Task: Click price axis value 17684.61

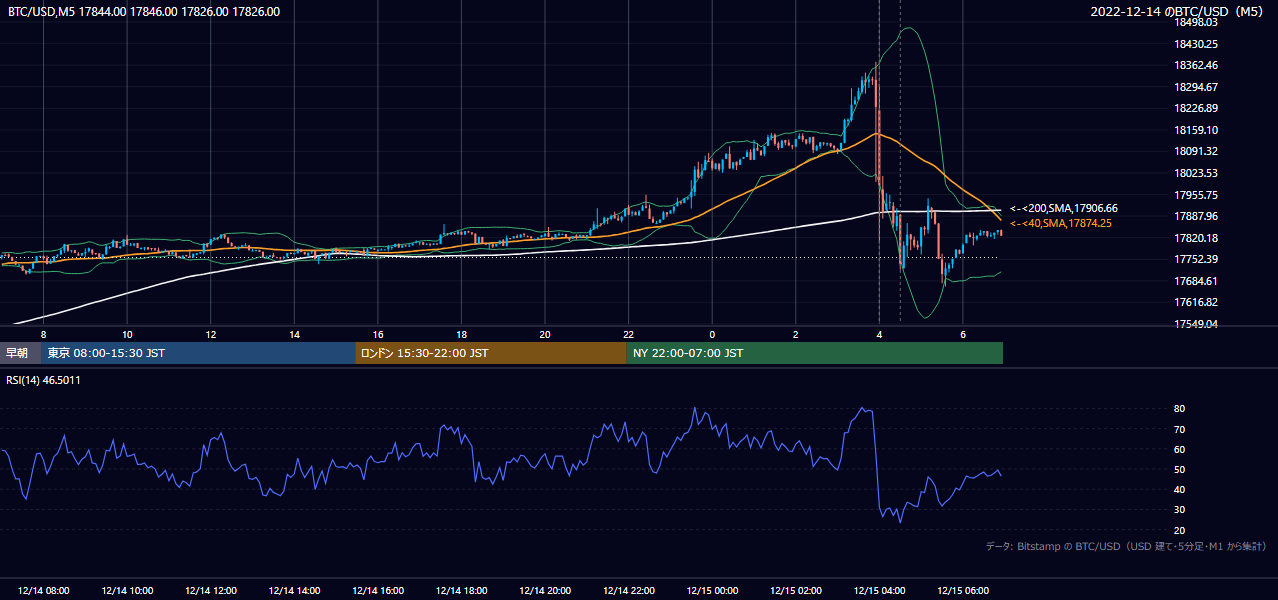Action: (x=1195, y=281)
